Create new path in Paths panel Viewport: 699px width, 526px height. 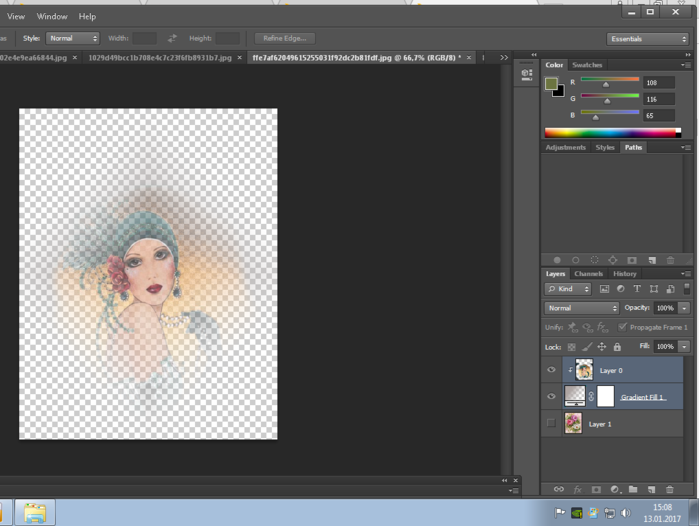652,260
